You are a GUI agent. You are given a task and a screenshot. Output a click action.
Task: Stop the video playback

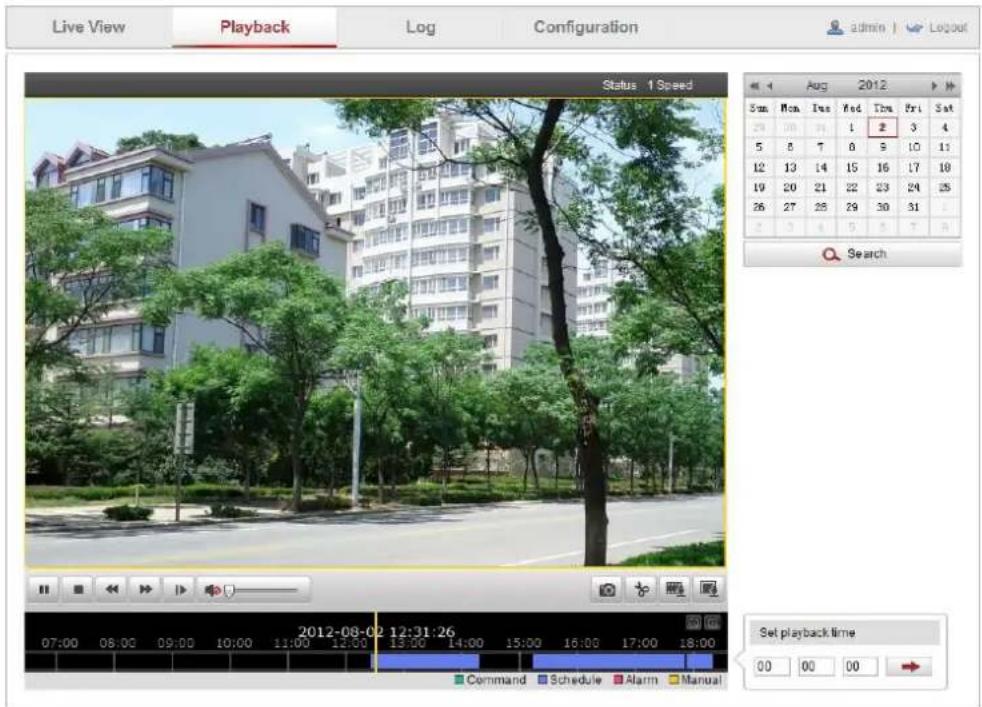(78, 589)
